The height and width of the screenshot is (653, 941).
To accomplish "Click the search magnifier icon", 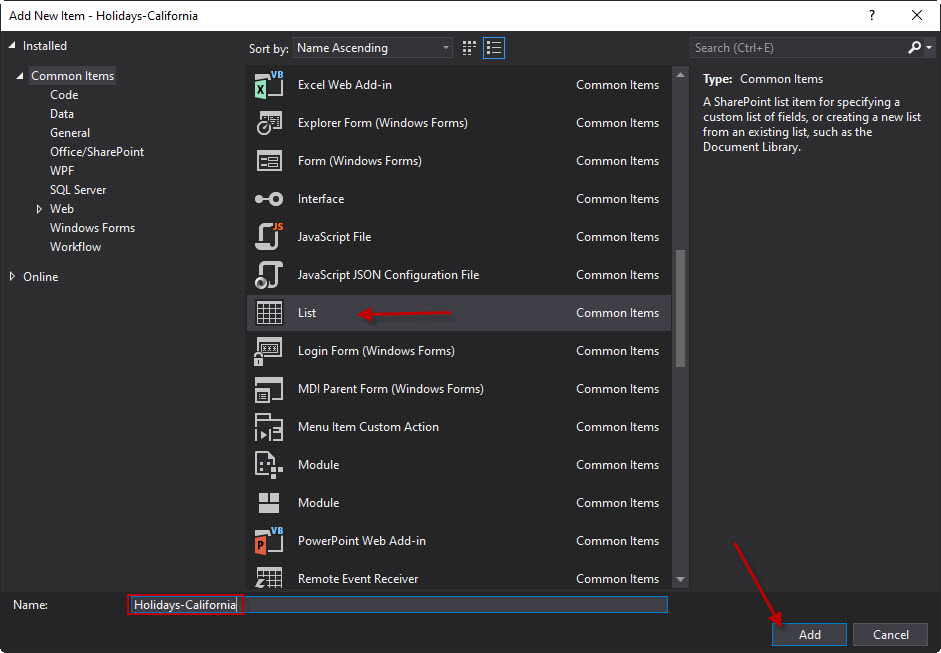I will point(914,47).
